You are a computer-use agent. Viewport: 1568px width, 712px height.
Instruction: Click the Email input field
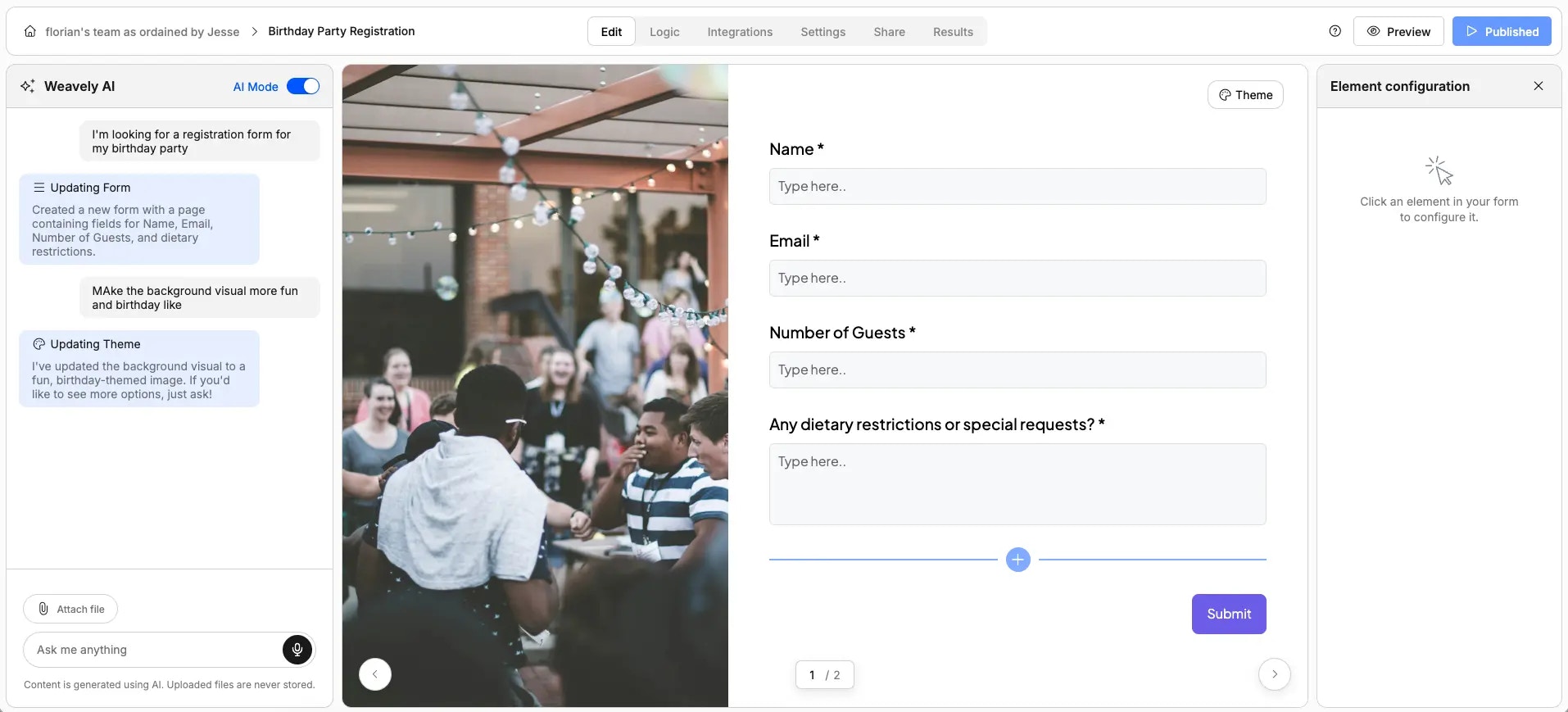tap(1017, 278)
